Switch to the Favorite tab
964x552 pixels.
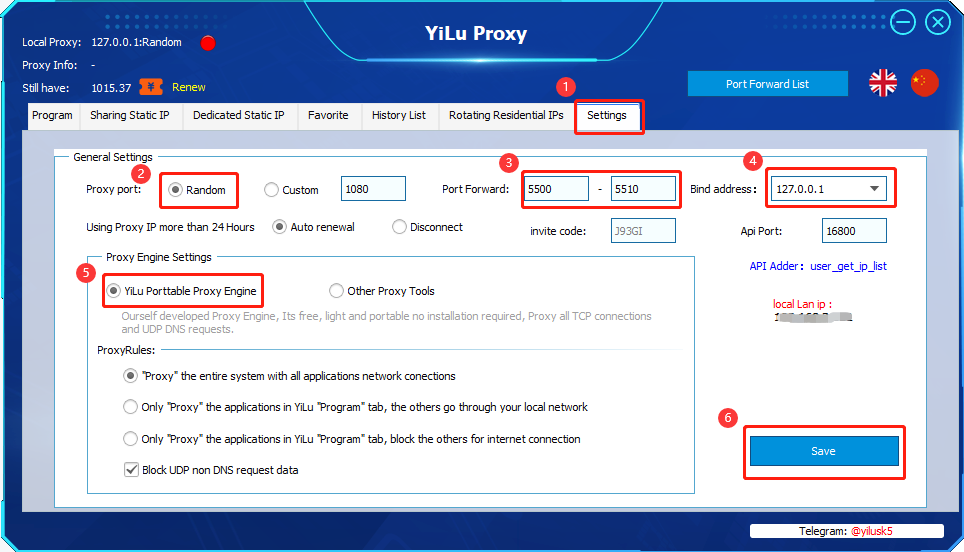pos(328,116)
